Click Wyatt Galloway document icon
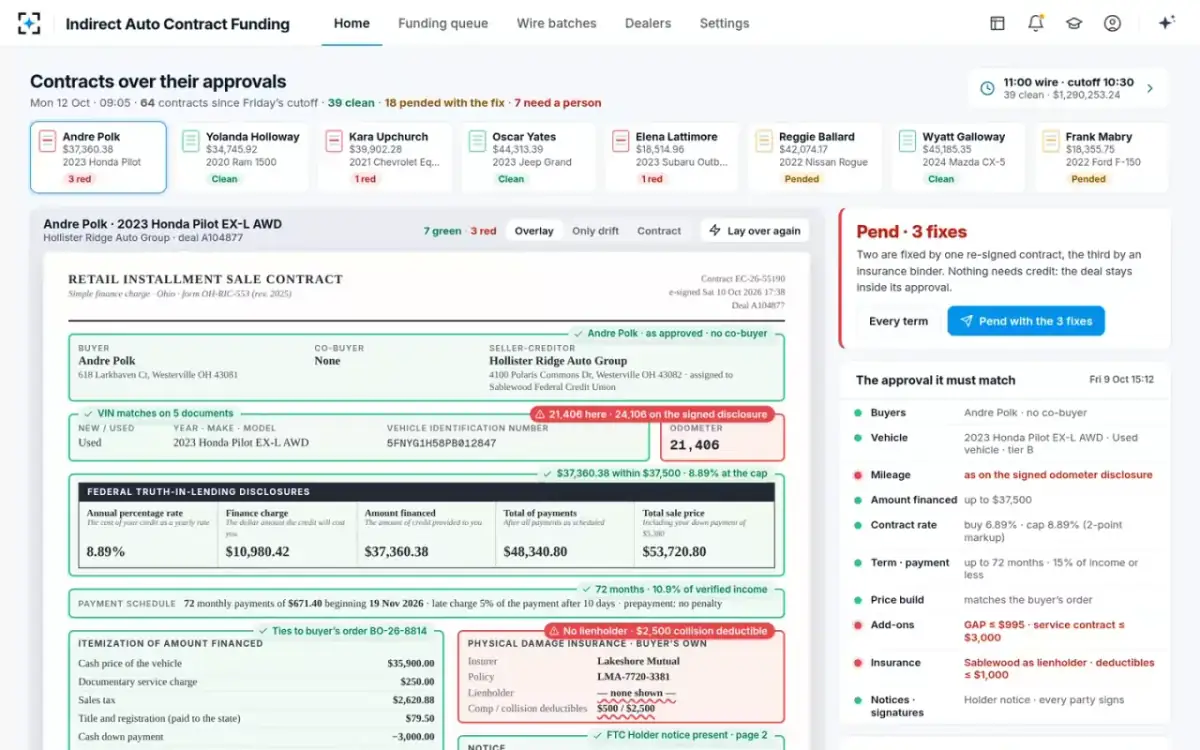Viewport: 1200px width, 750px height. (x=907, y=141)
